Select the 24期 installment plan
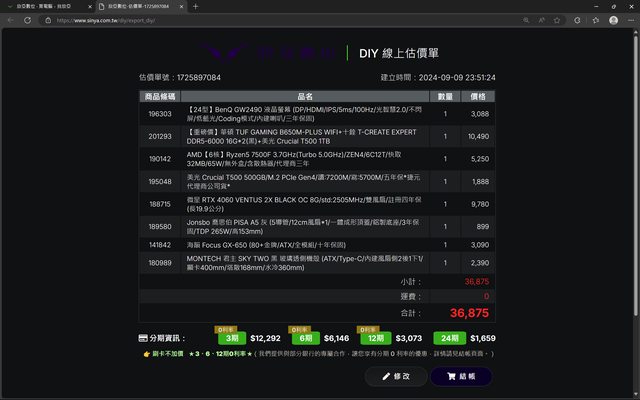The image size is (640, 400). click(447, 338)
